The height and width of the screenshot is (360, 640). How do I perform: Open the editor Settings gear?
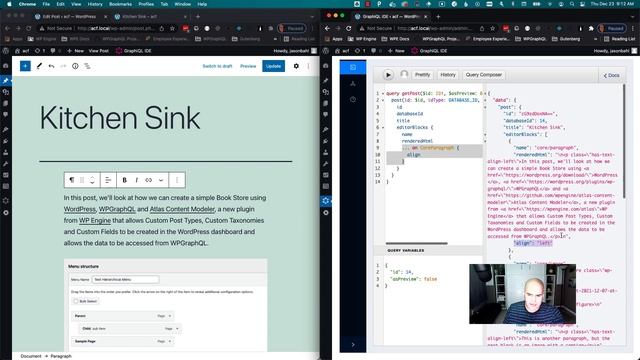point(296,66)
